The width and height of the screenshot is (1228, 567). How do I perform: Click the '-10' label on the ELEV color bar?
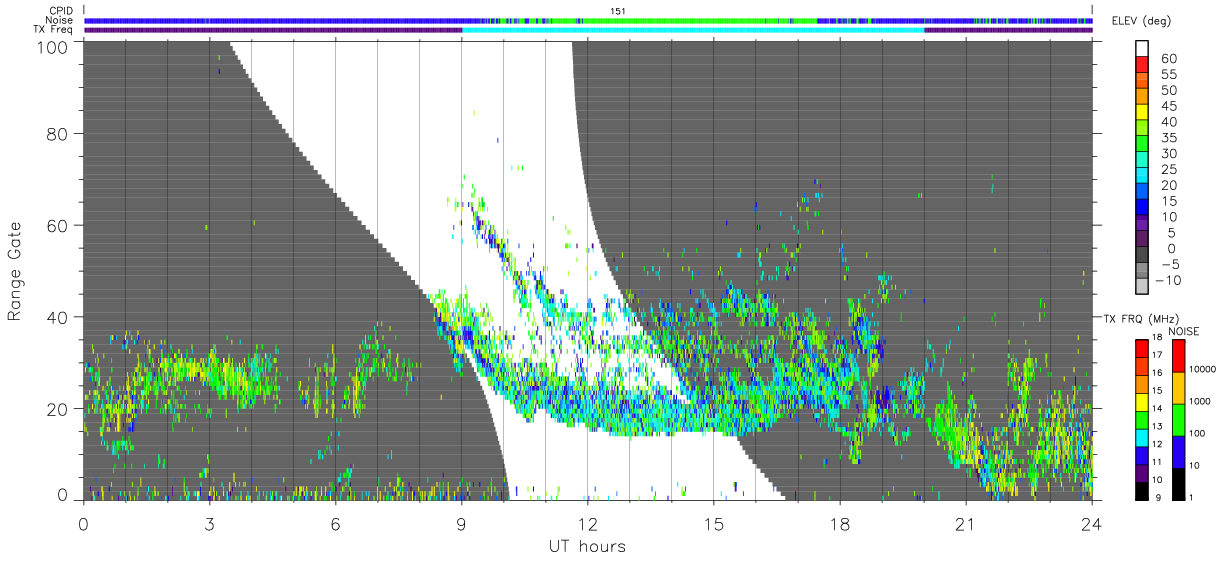1170,281
